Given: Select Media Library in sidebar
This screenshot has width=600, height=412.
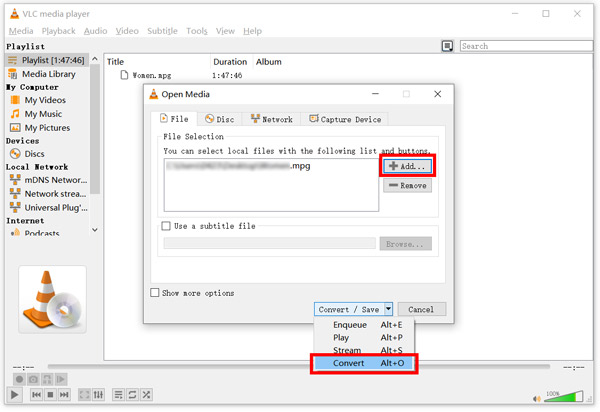Looking at the screenshot, I should pos(47,74).
